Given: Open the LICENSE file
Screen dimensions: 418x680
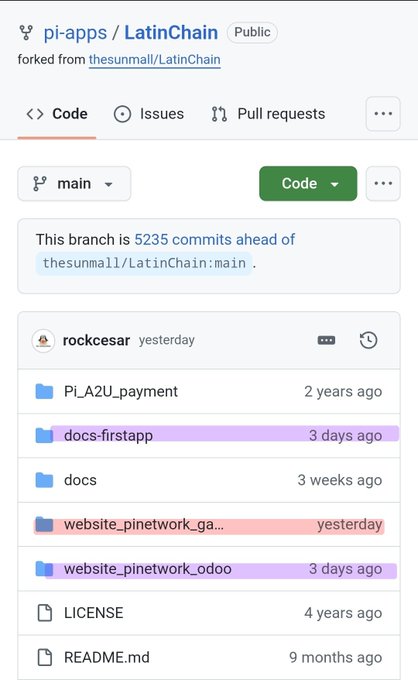Looking at the screenshot, I should tap(94, 613).
